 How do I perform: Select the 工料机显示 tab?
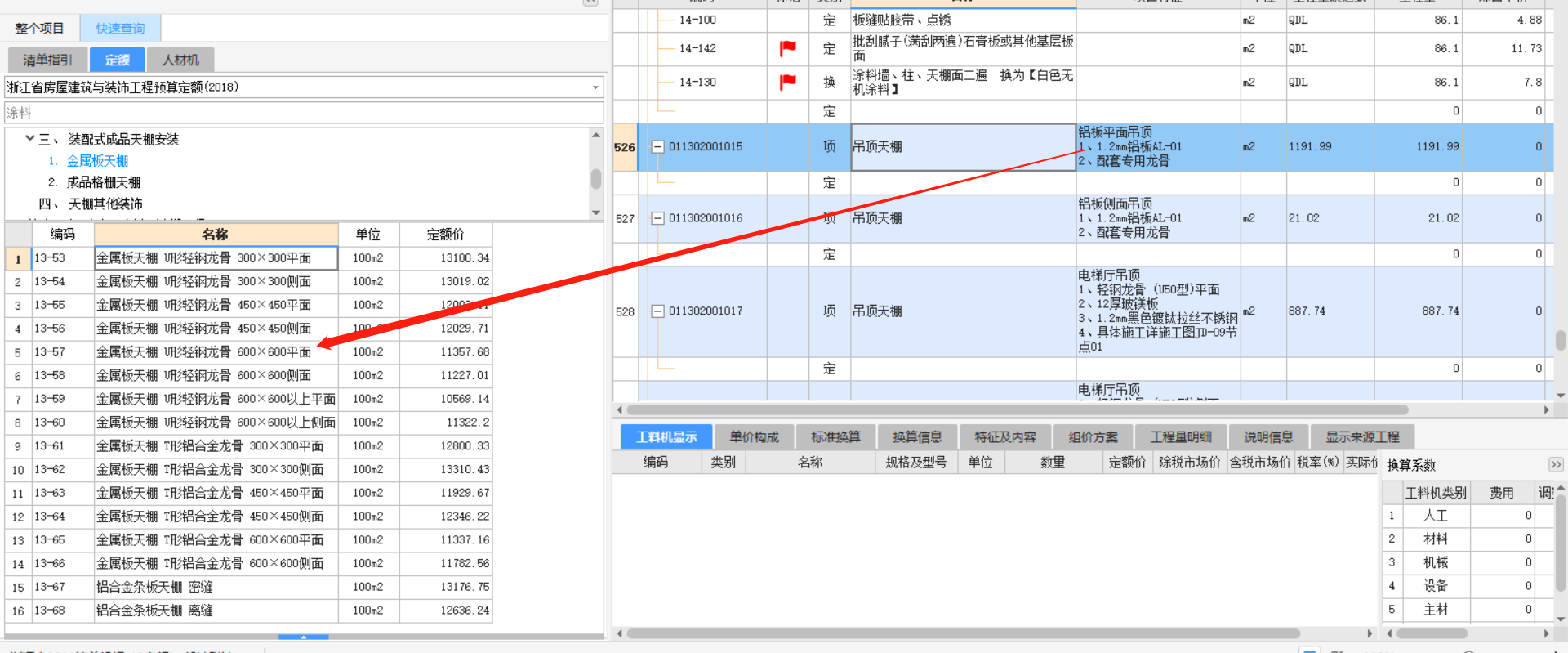[666, 437]
